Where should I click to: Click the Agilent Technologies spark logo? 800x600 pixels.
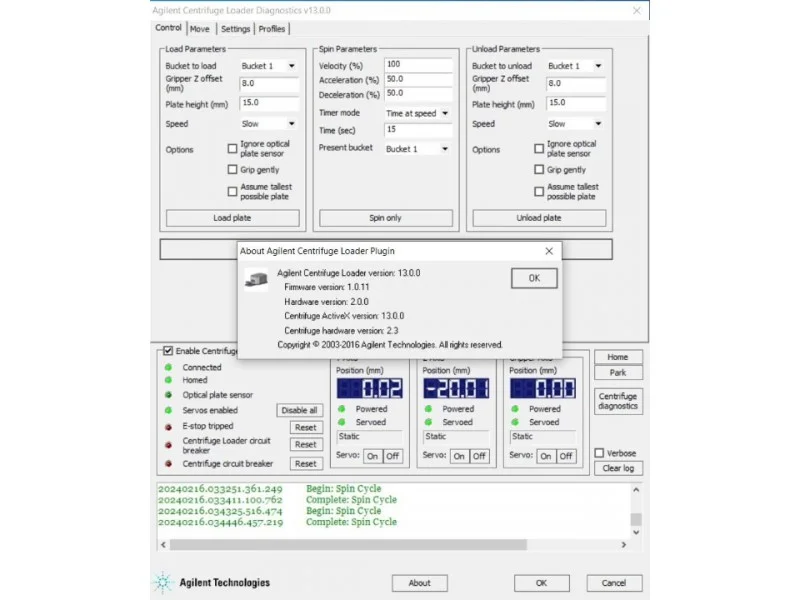coord(163,582)
